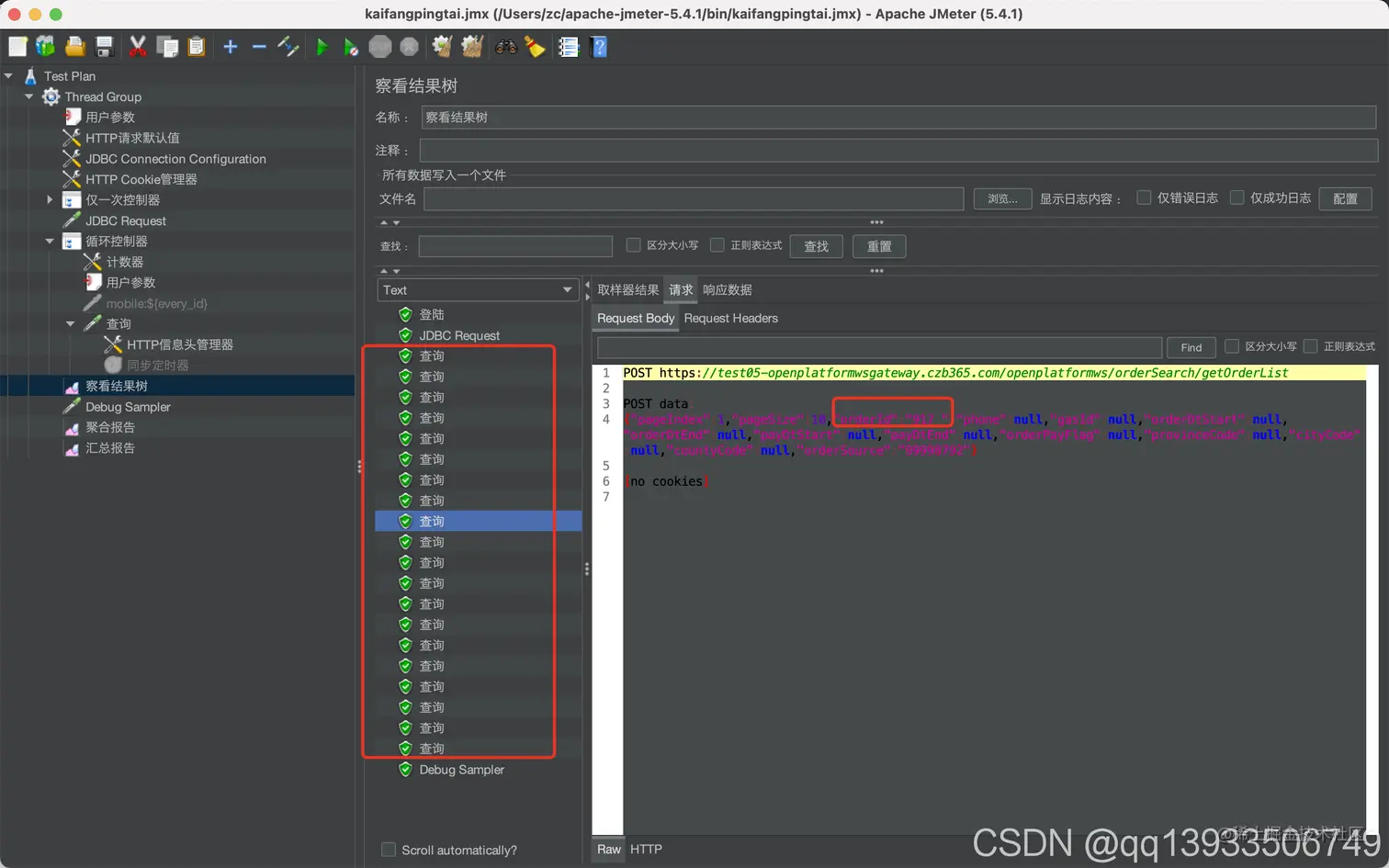Select HTTP信息头管理器 tree node
1389x868 pixels.
(x=180, y=344)
